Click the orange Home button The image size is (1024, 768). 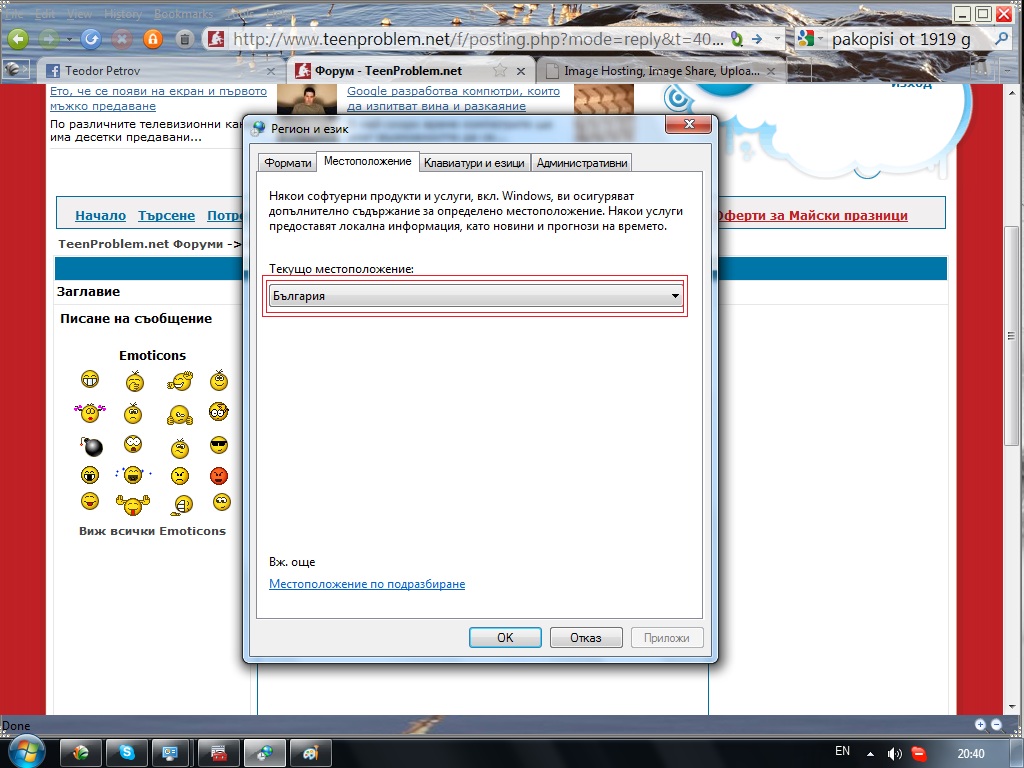coord(152,39)
